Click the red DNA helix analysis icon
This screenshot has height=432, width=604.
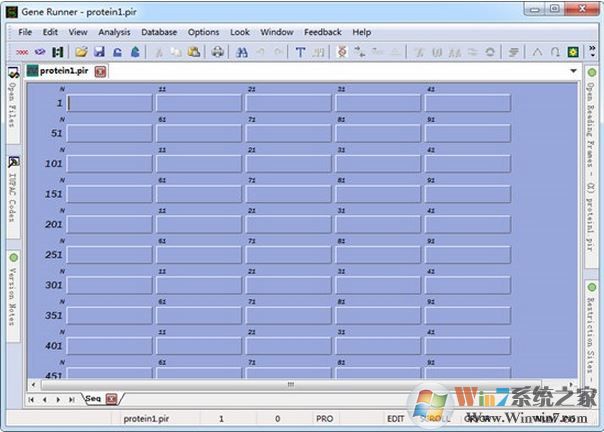point(342,52)
